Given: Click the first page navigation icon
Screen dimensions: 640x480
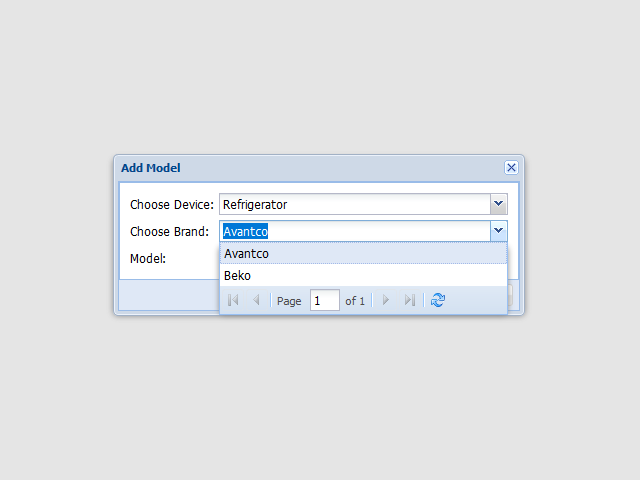Looking at the screenshot, I should point(233,300).
